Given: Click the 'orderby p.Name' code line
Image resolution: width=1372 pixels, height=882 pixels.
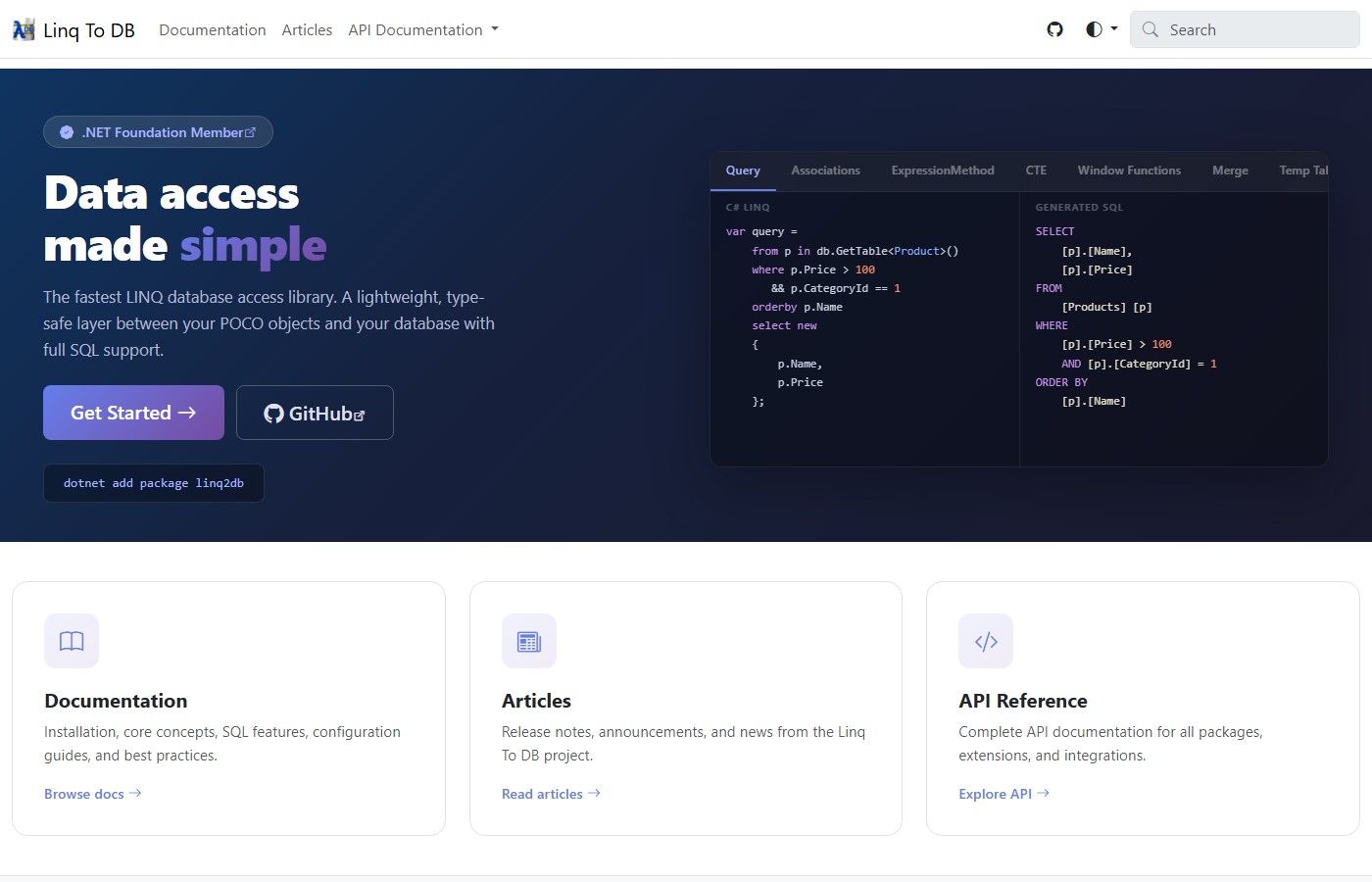Looking at the screenshot, I should (x=797, y=307).
